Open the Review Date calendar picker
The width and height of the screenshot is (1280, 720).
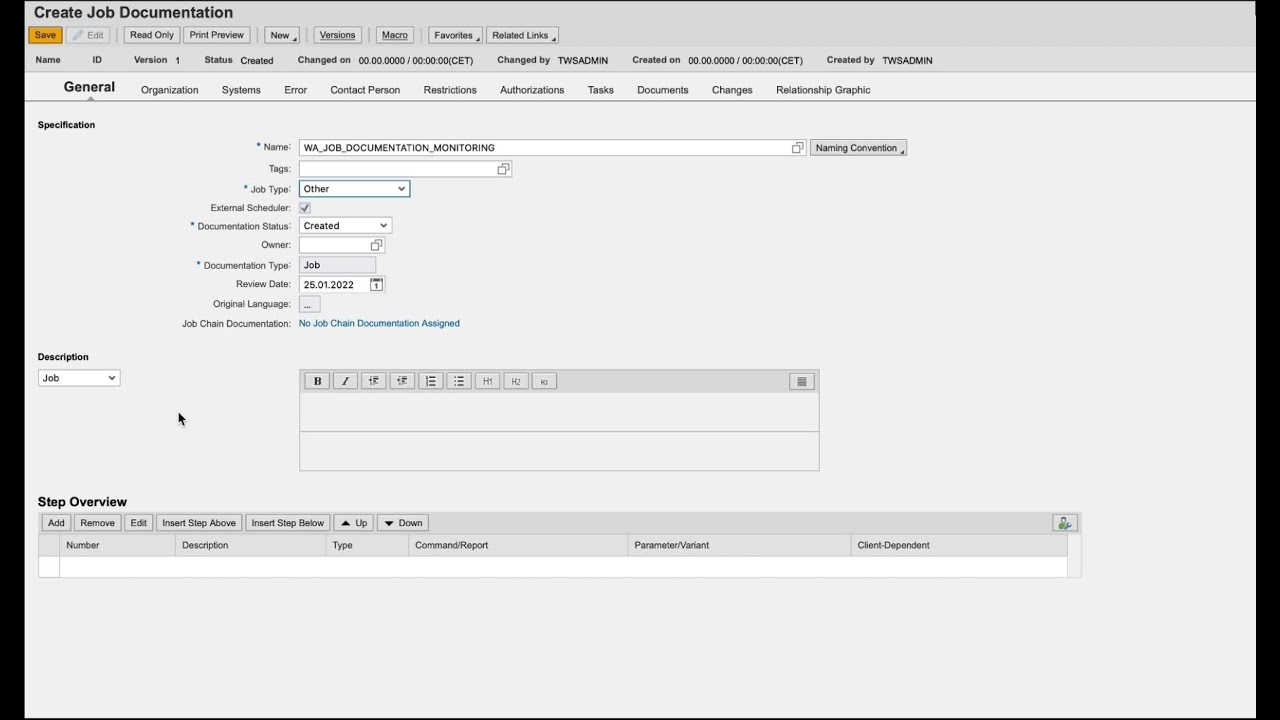(x=376, y=285)
